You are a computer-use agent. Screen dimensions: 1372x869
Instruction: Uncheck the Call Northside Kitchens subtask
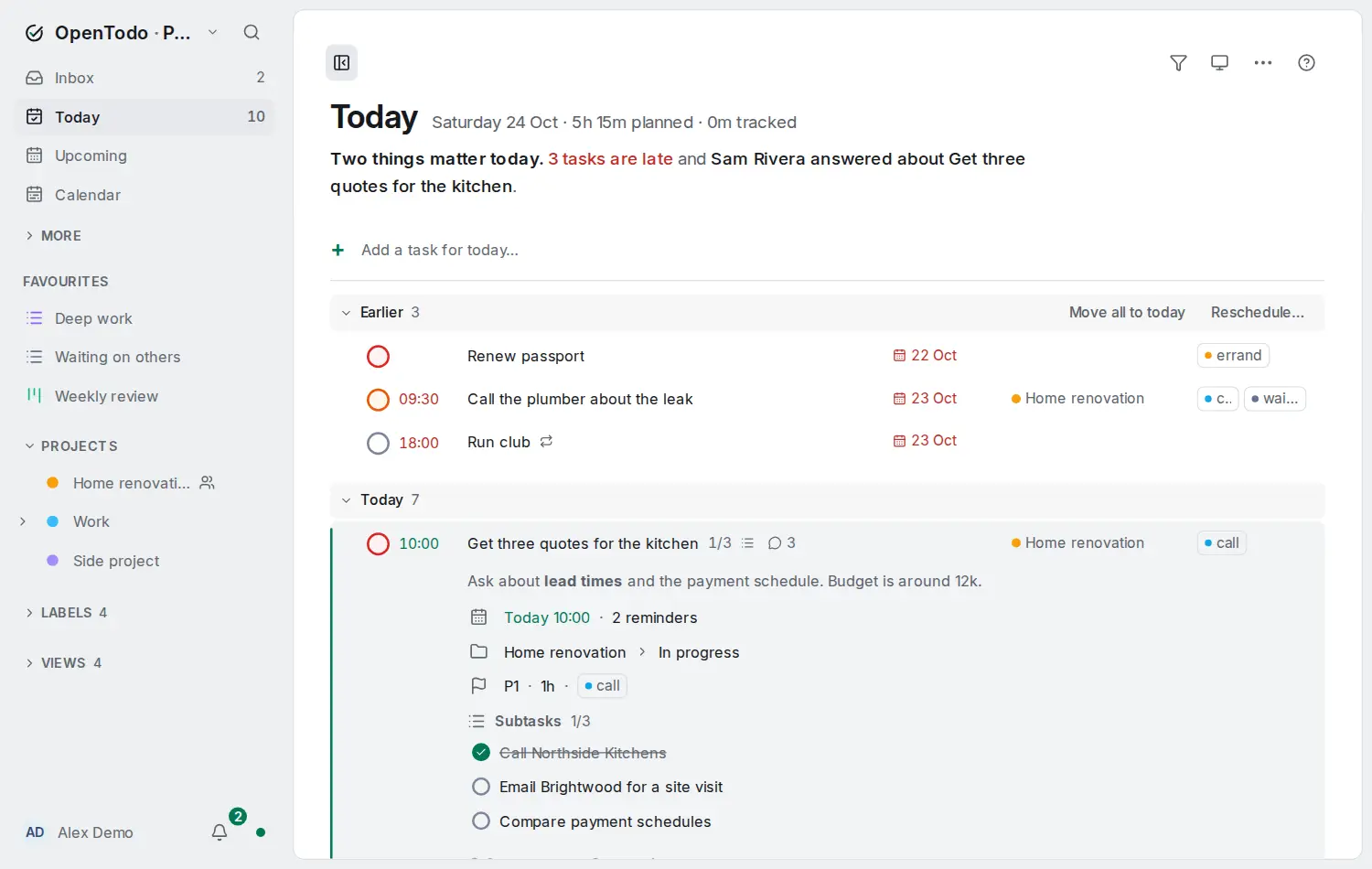(481, 753)
